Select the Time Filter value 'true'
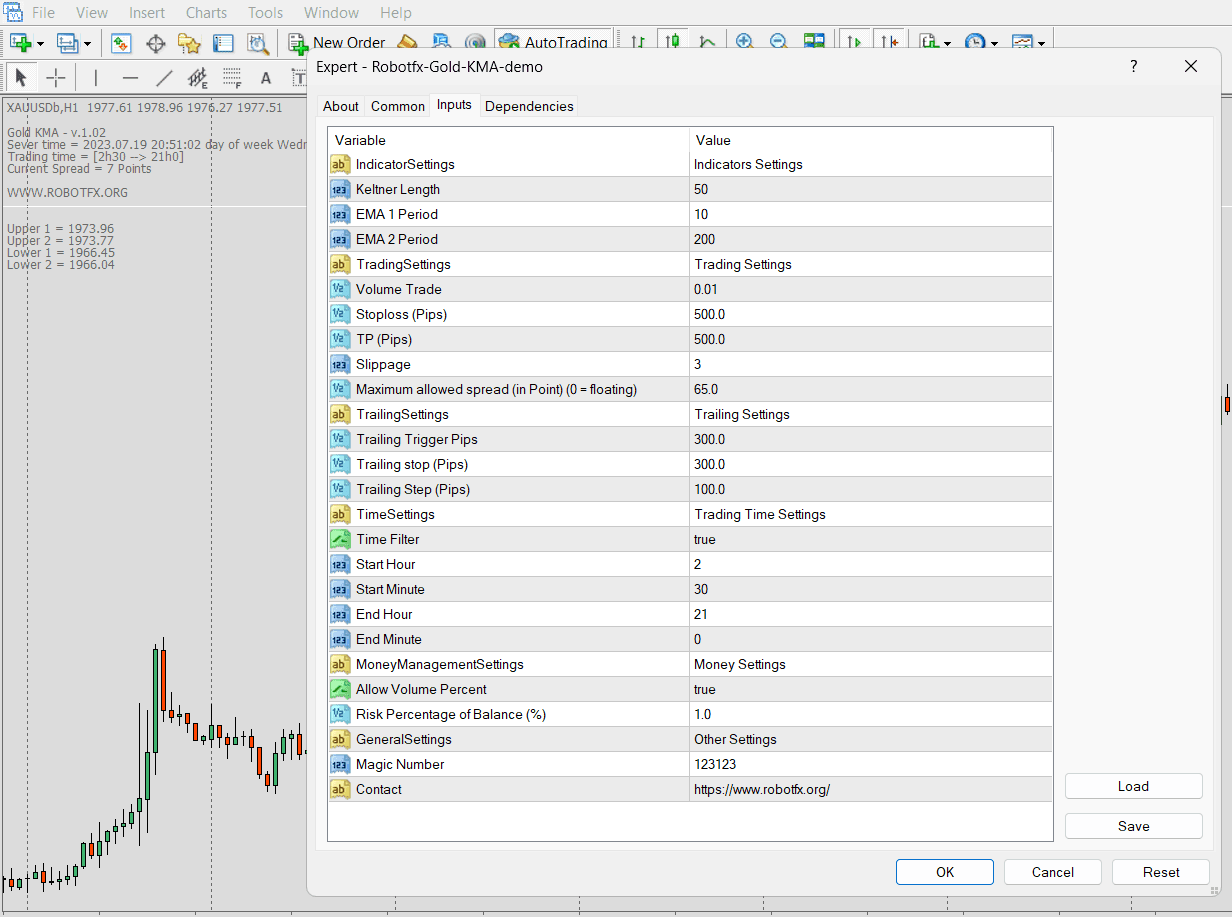The height and width of the screenshot is (917, 1232). (x=871, y=539)
